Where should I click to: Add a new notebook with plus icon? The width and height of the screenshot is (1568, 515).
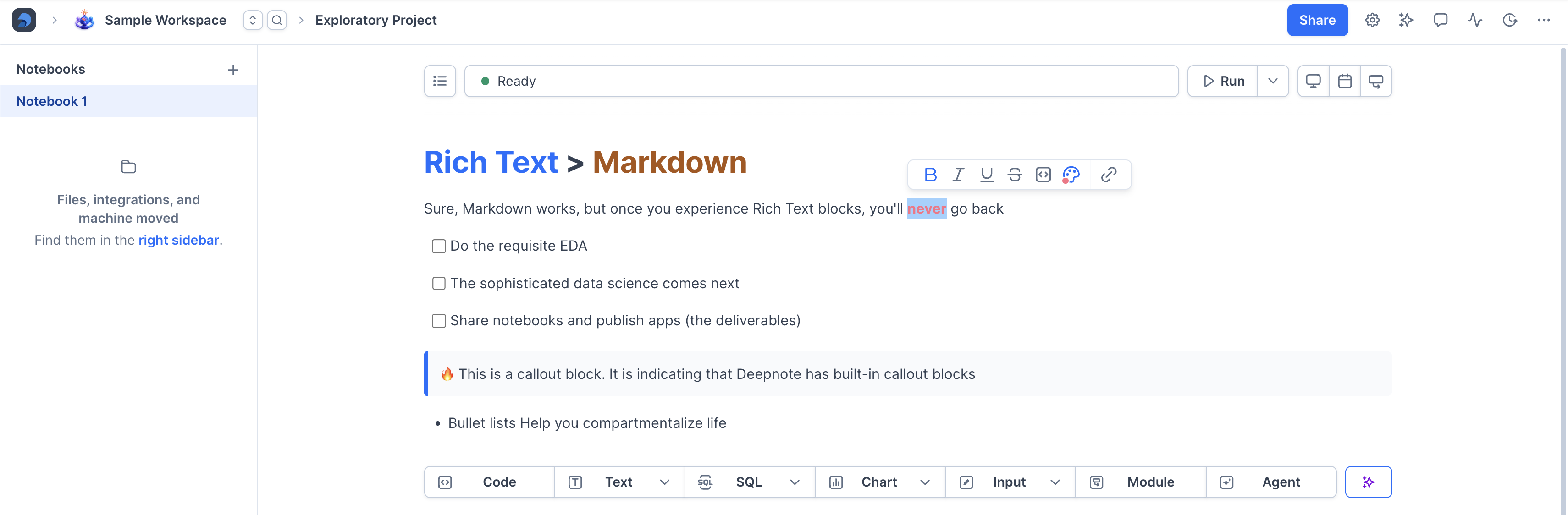pyautogui.click(x=233, y=70)
